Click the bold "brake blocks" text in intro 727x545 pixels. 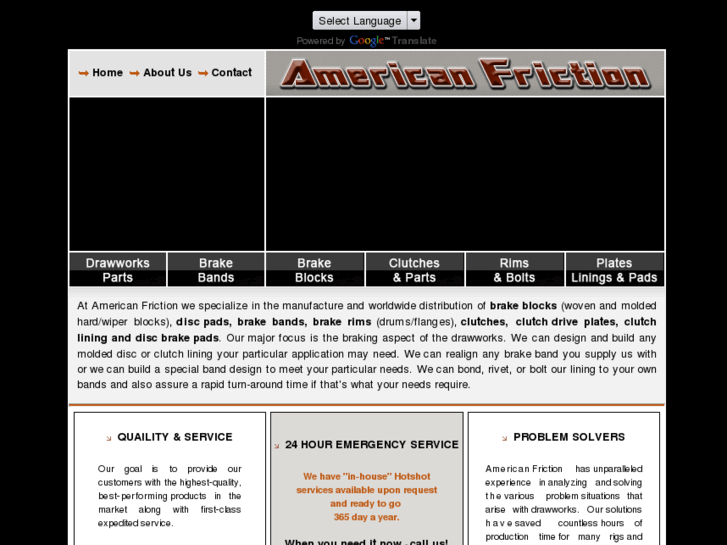click(523, 306)
